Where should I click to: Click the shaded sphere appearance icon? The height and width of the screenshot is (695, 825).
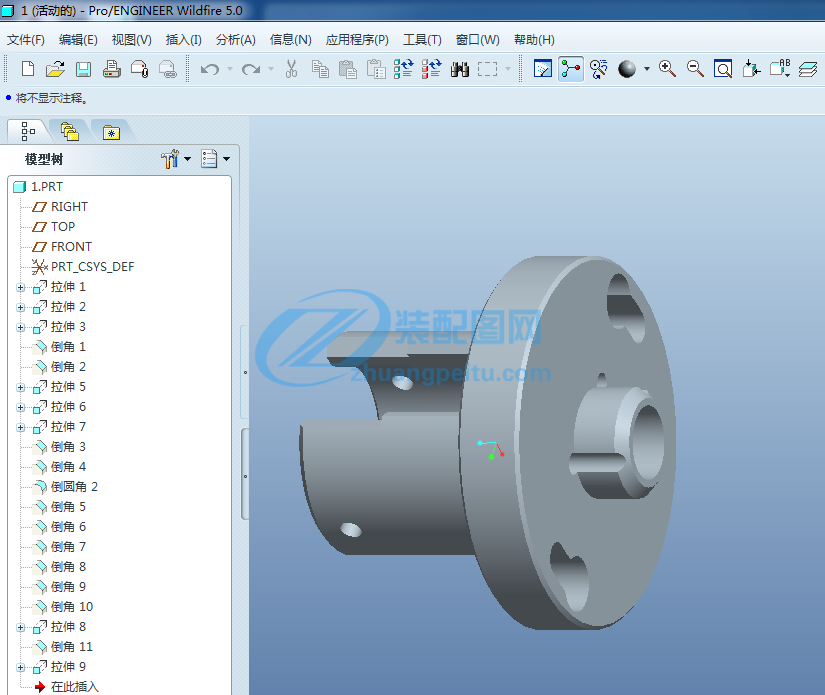[x=627, y=69]
